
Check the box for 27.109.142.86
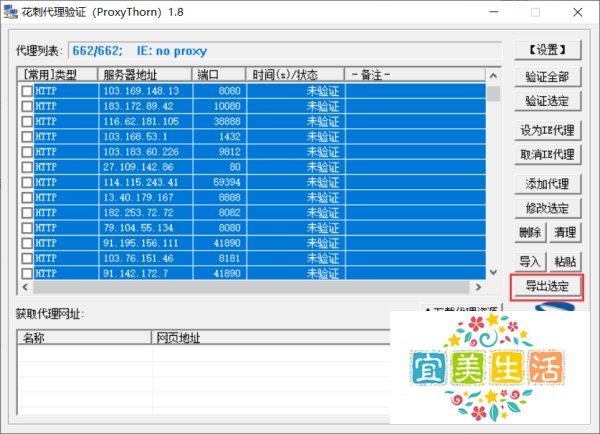(x=27, y=167)
